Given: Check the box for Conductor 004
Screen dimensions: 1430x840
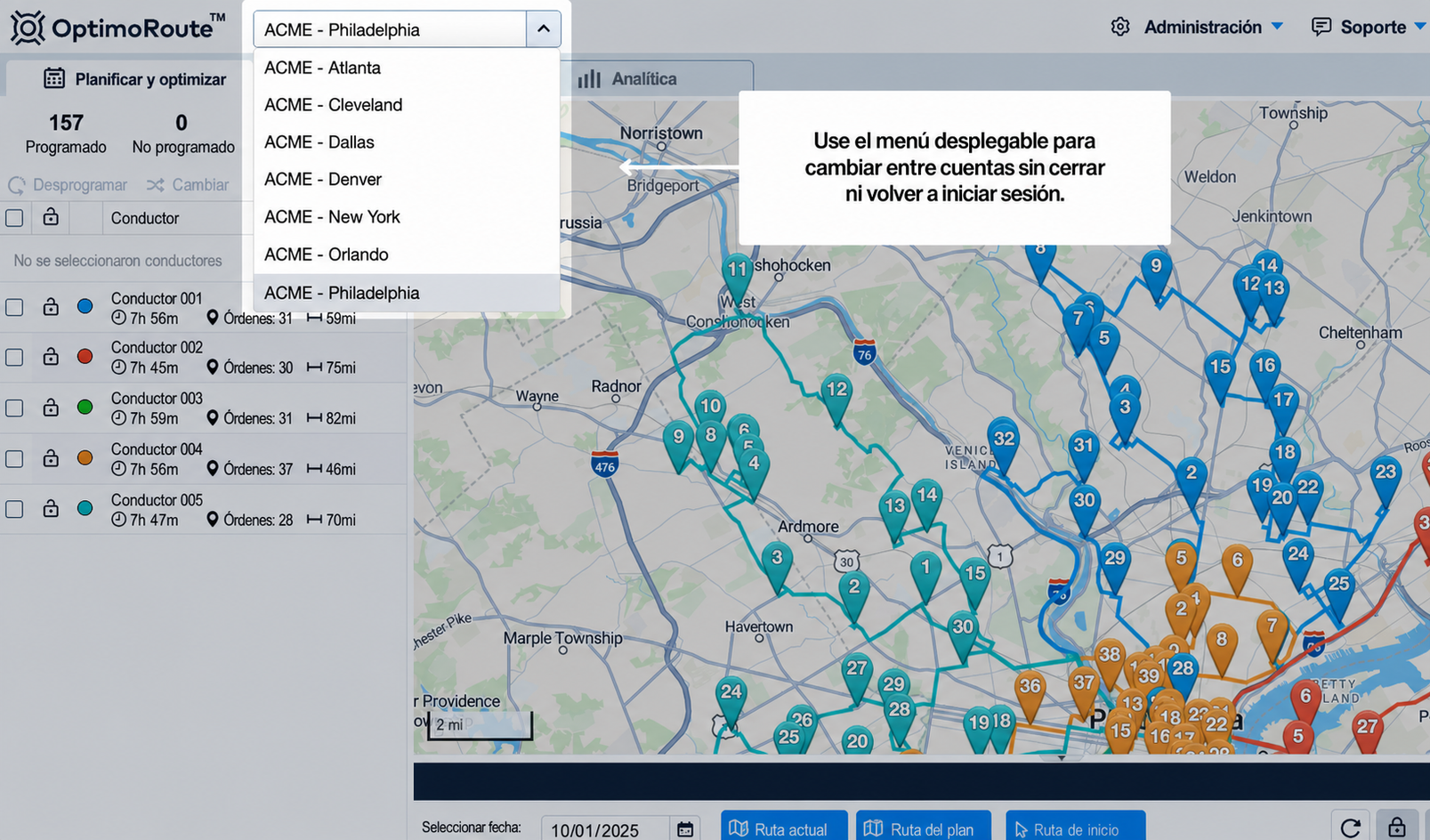Looking at the screenshot, I should click(14, 458).
